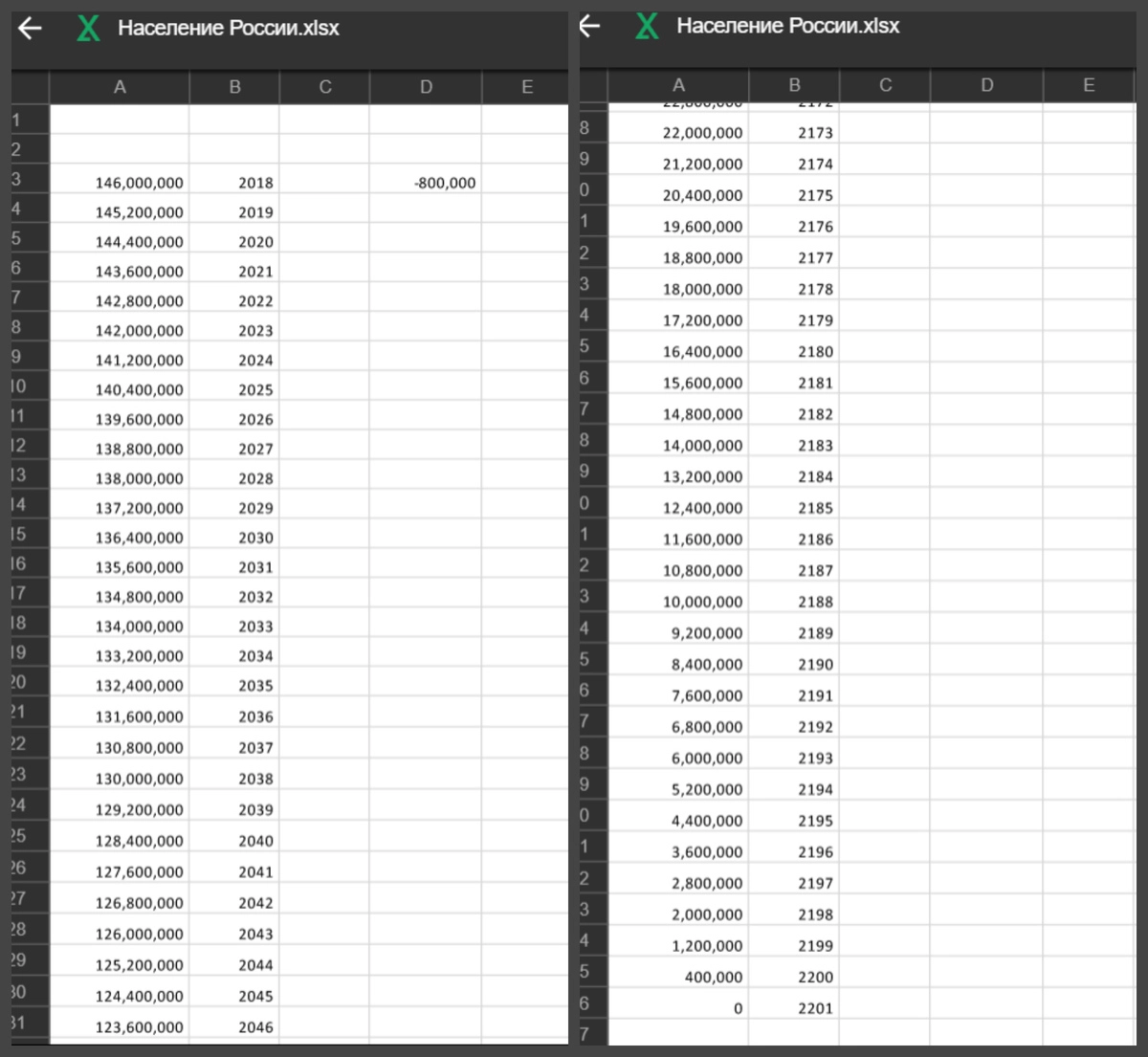This screenshot has height=1057, width=1148.
Task: Select the cell with population 130,000,000
Action: 121,779
